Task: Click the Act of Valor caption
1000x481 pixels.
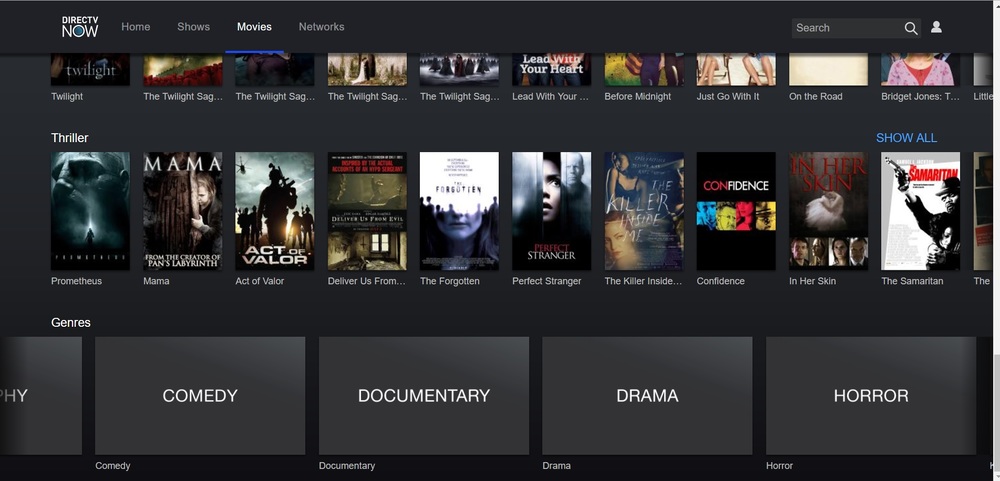Action: pyautogui.click(x=260, y=281)
